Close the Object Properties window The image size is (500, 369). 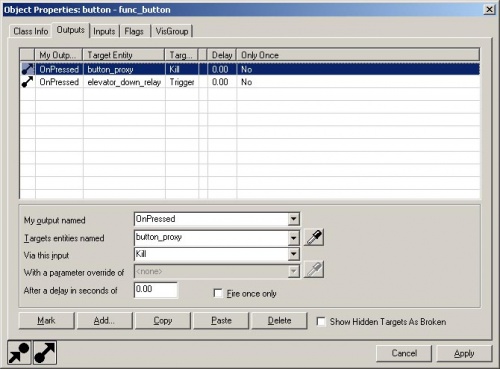click(489, 9)
